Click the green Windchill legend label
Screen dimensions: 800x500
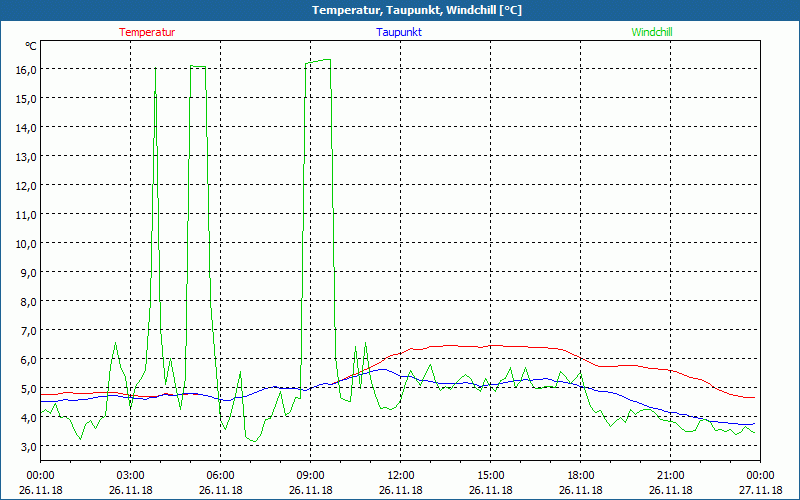pyautogui.click(x=652, y=32)
